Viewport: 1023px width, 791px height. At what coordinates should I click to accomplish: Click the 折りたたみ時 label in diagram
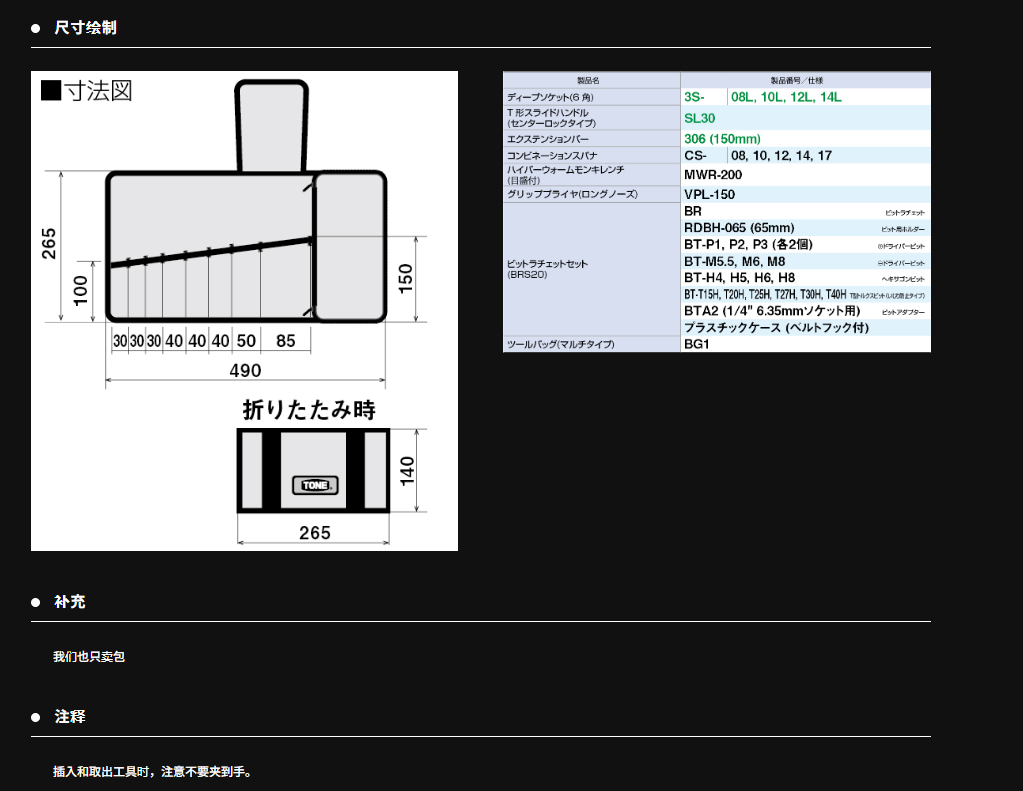(309, 410)
